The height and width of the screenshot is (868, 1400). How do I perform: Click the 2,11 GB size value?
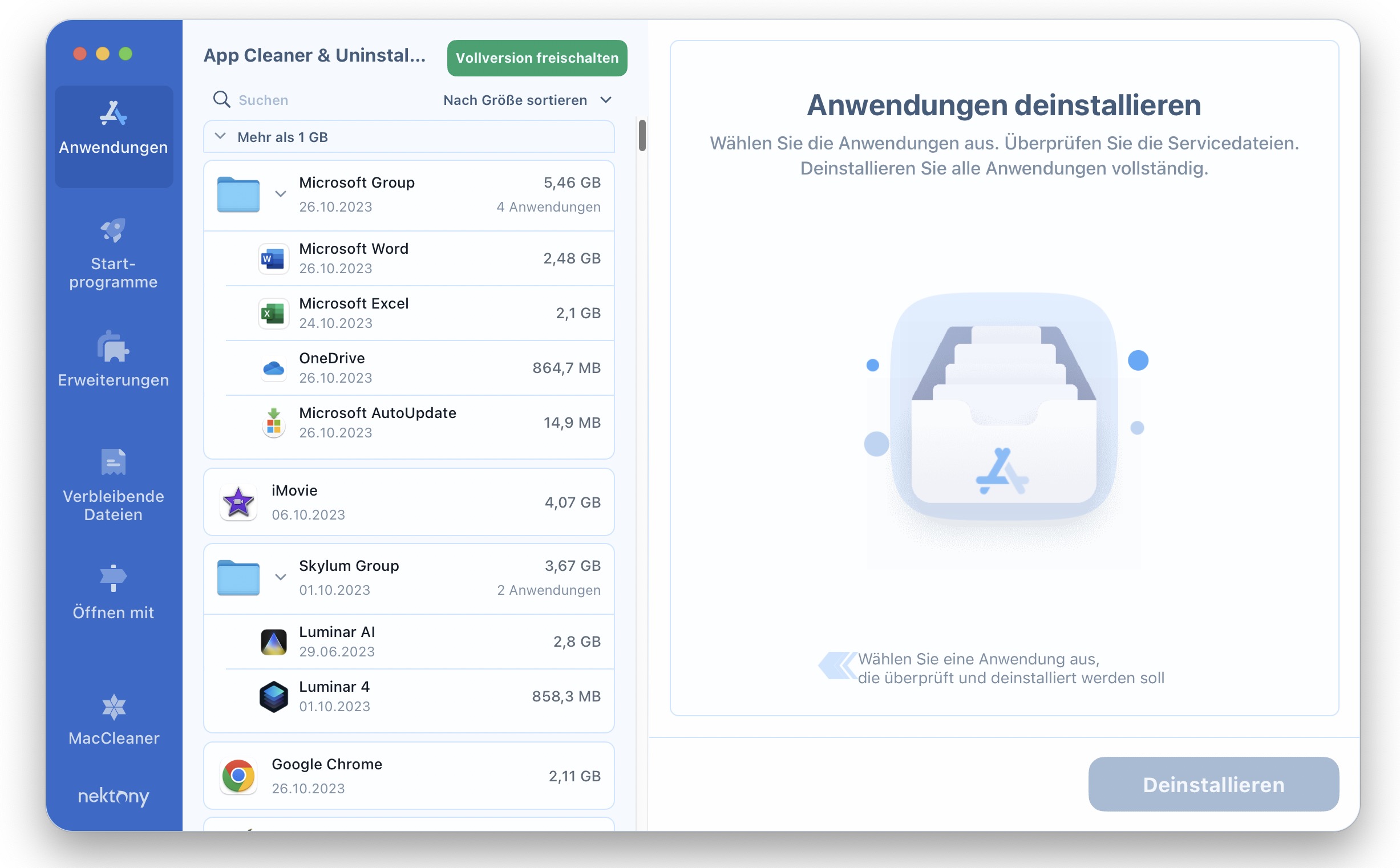(x=574, y=776)
